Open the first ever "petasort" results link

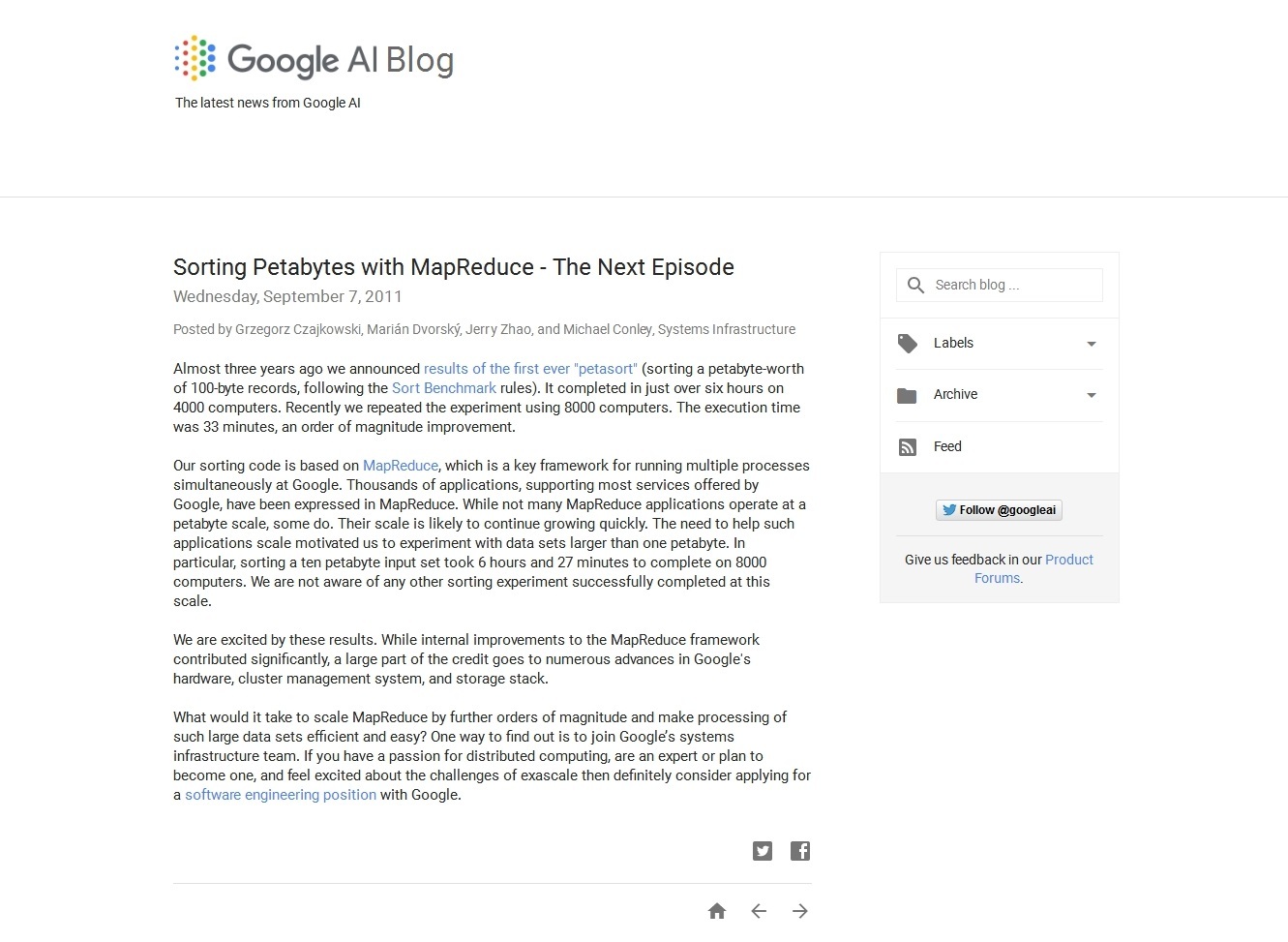point(530,369)
